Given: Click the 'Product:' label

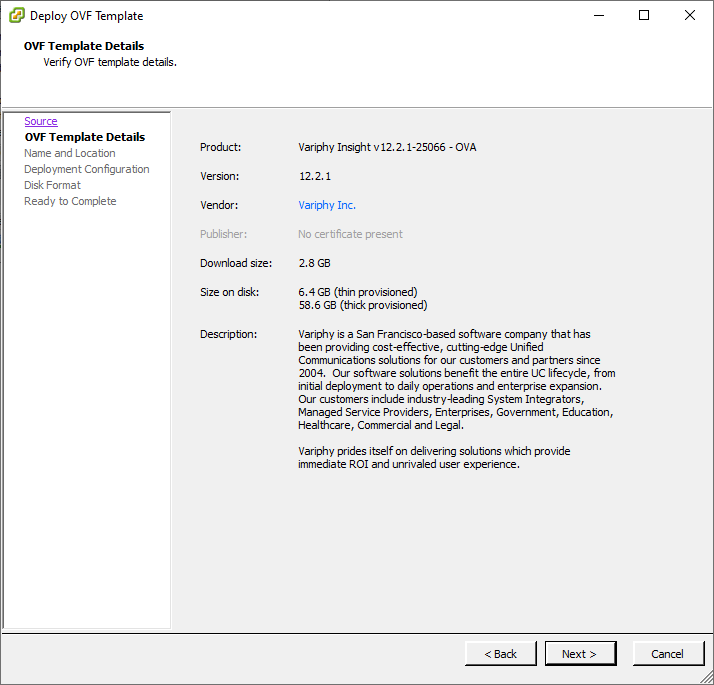Looking at the screenshot, I should click(x=220, y=147).
